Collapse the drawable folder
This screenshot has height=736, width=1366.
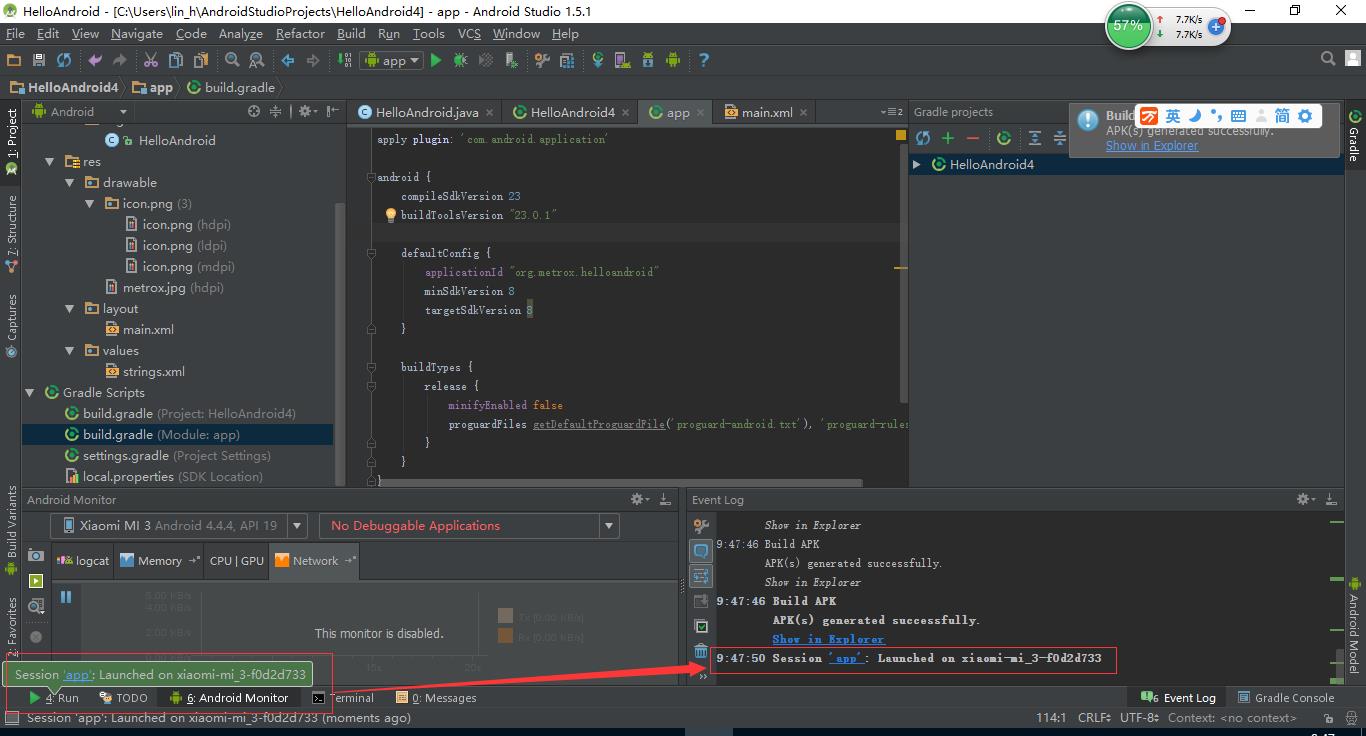(x=70, y=182)
